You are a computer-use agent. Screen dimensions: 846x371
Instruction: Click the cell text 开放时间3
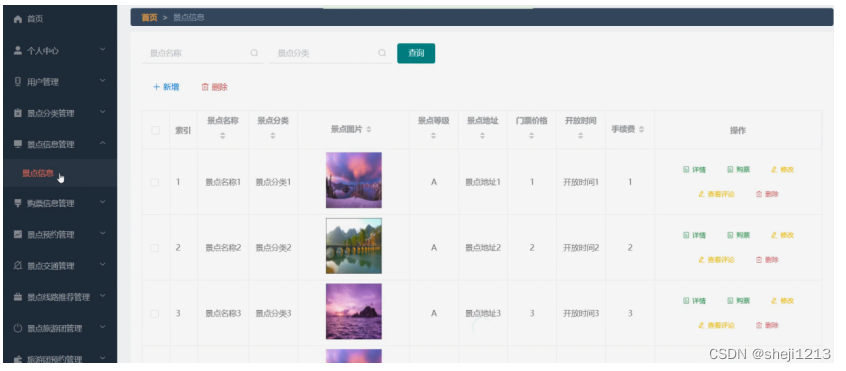[581, 314]
